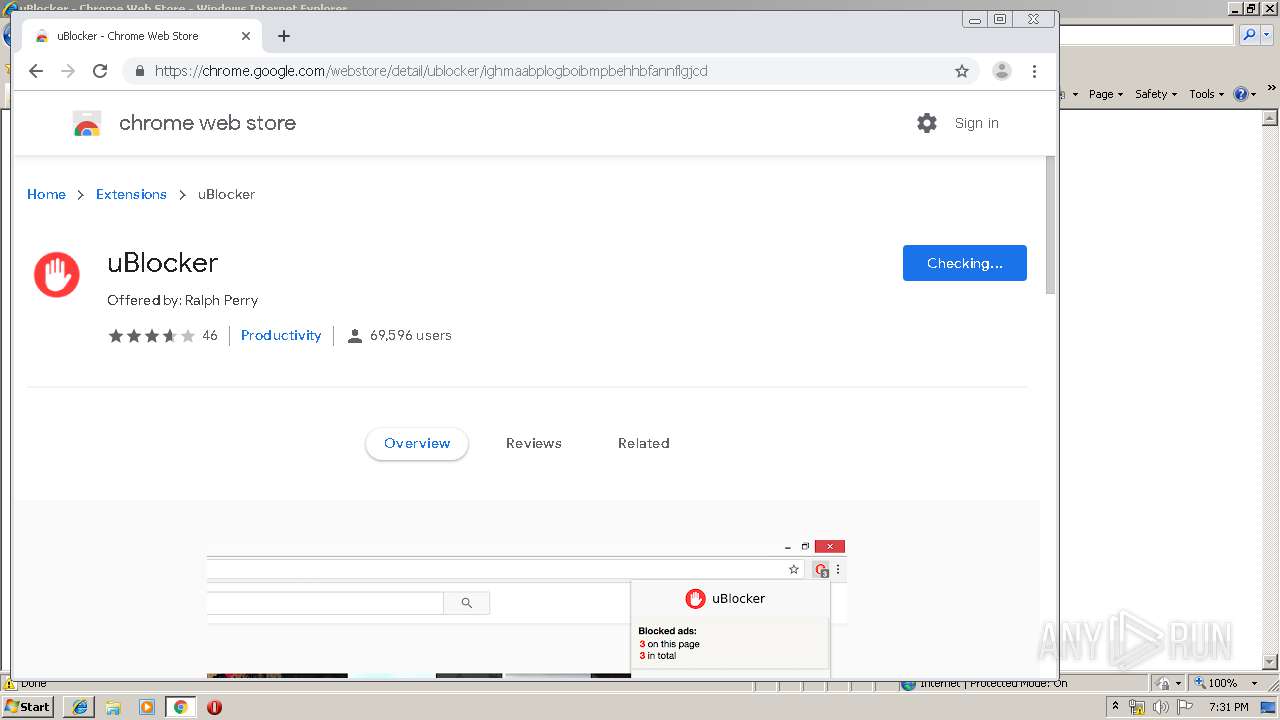Open a new Chrome tab

(x=284, y=36)
